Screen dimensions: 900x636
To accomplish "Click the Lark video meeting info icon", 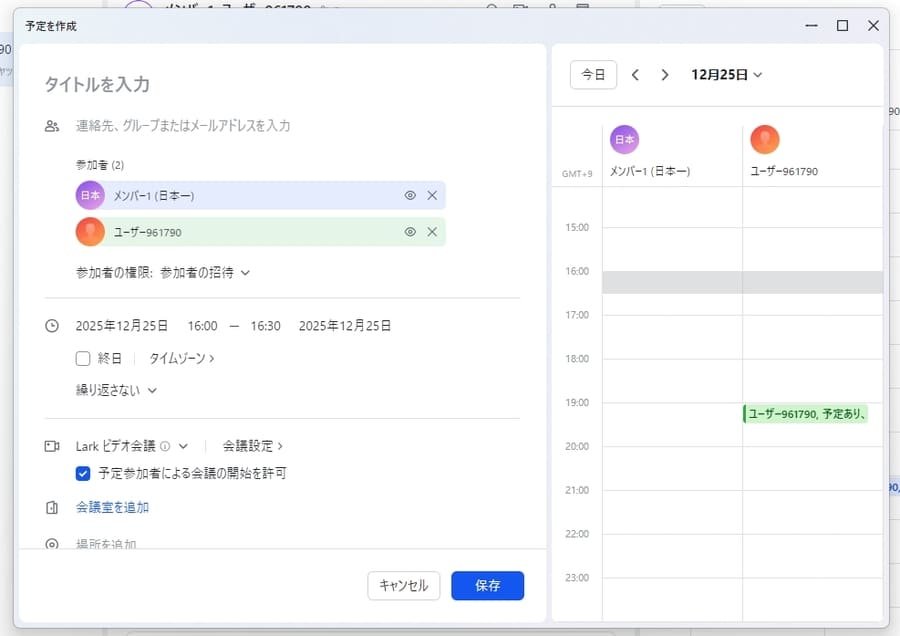I will [165, 446].
